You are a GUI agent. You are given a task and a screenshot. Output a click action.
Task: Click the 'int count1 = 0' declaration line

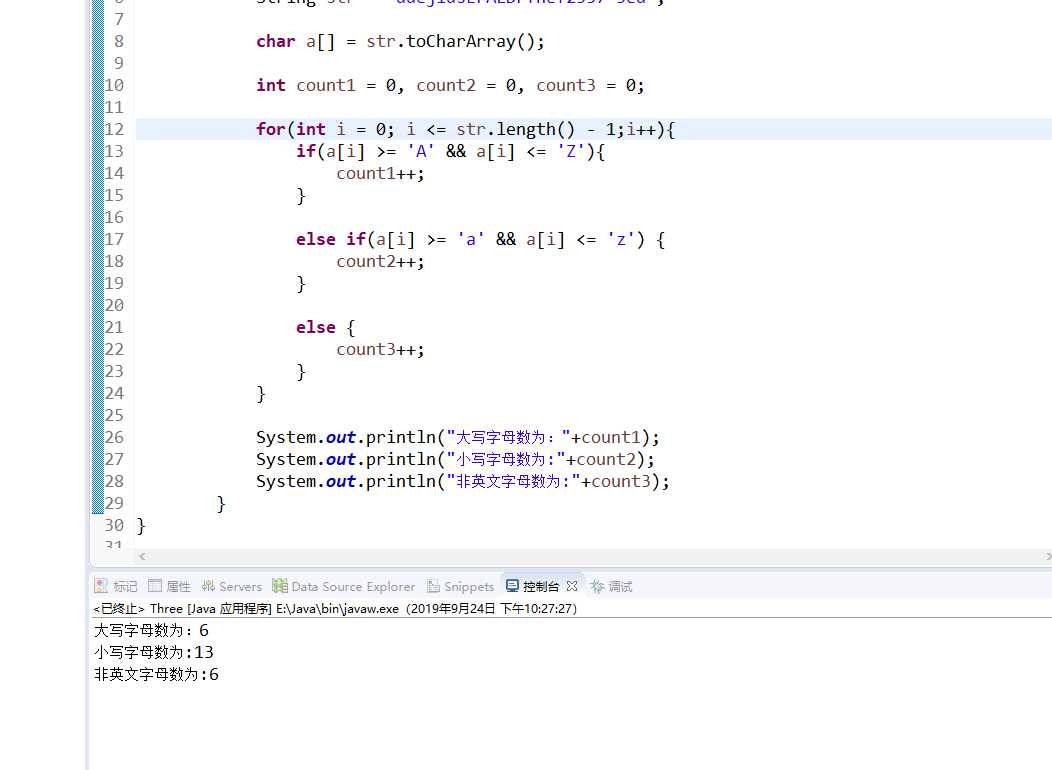pos(450,85)
